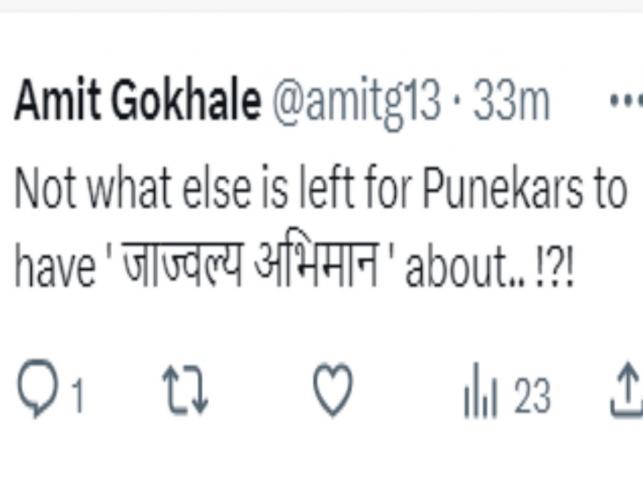Click the gray divider bar above tweet
This screenshot has height=481, width=643.
[321, 5]
